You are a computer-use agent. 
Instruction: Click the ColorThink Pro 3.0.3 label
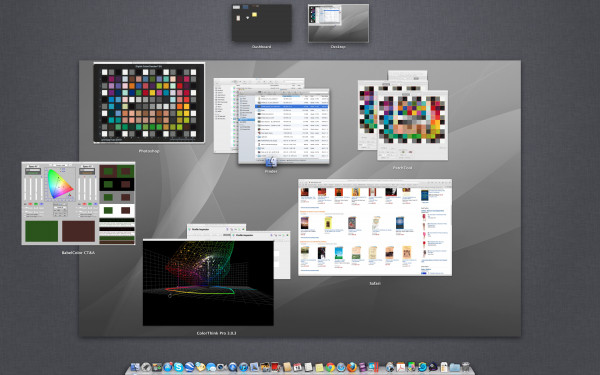(216, 333)
